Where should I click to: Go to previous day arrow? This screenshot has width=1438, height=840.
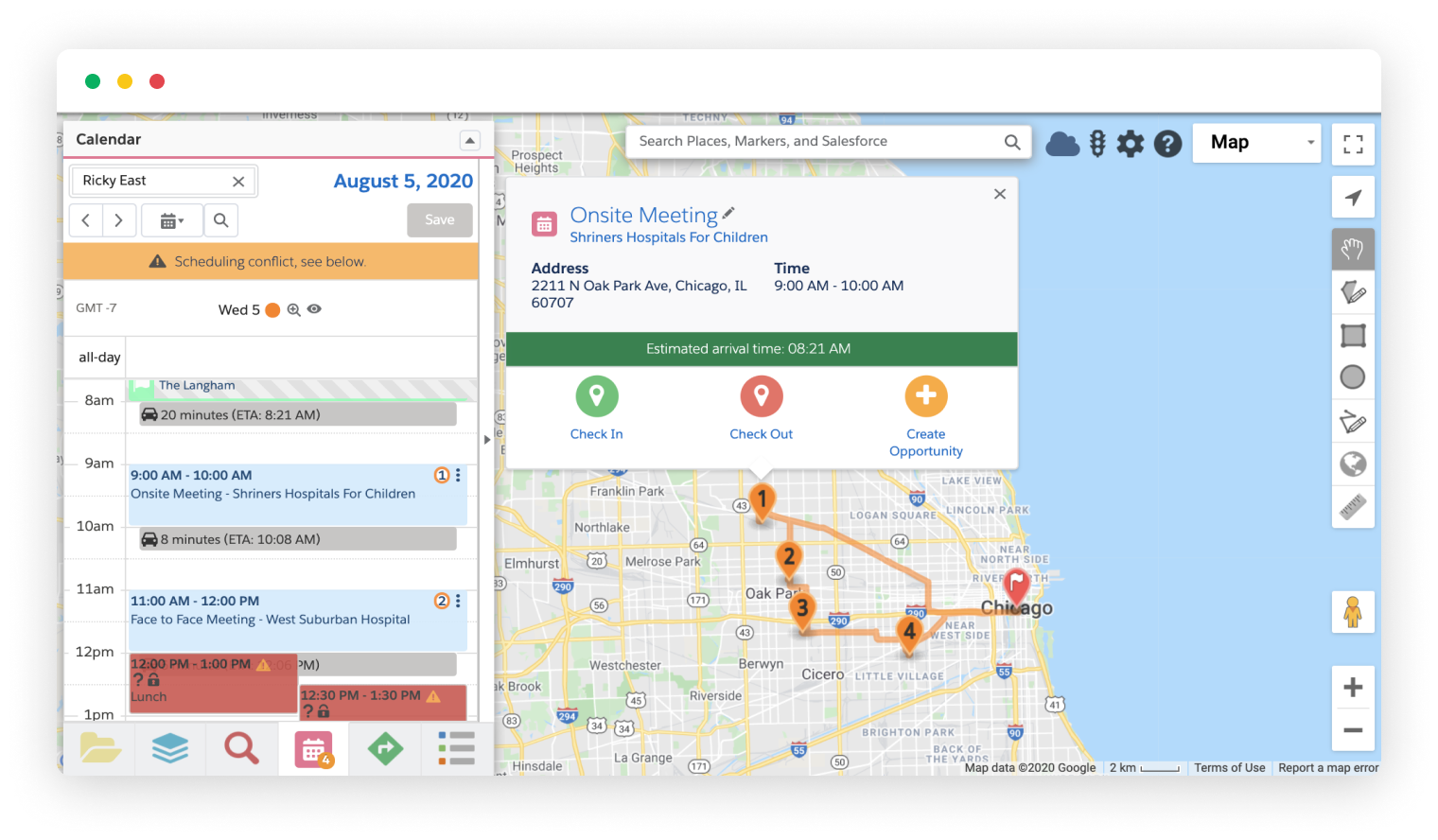coord(85,220)
